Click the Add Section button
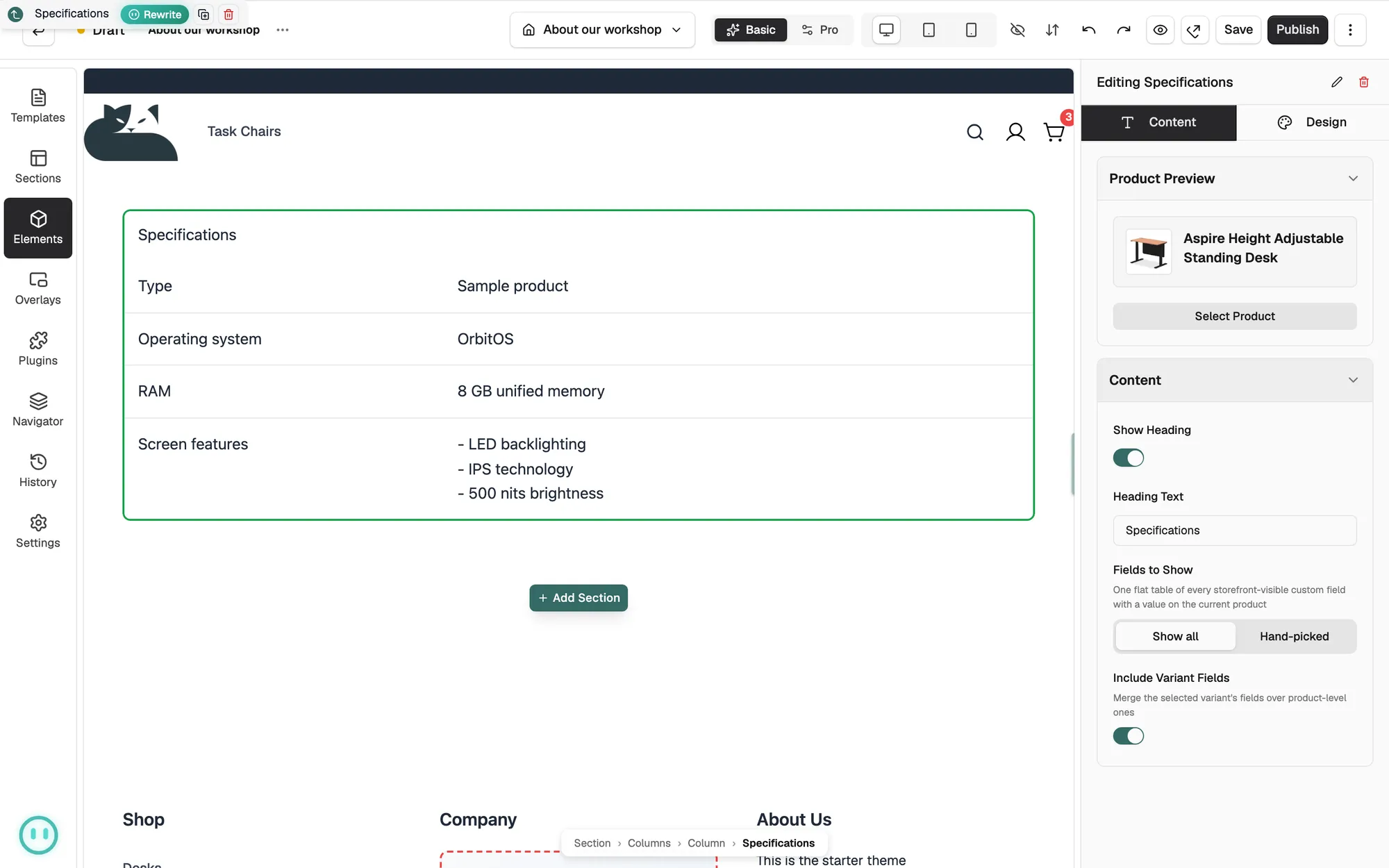This screenshot has height=868, width=1389. click(x=579, y=598)
